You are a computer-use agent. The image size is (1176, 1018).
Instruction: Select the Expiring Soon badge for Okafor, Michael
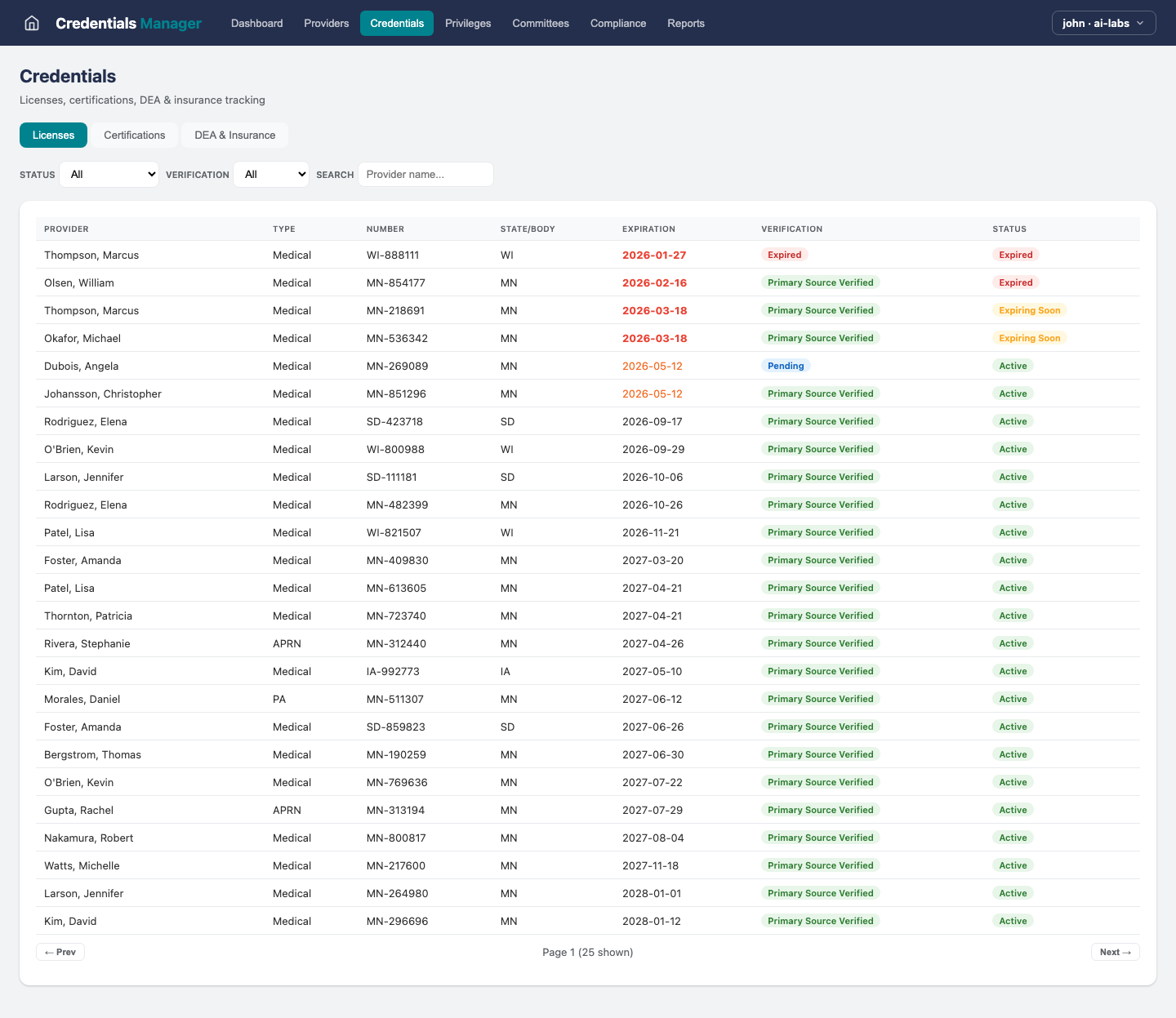click(1030, 337)
